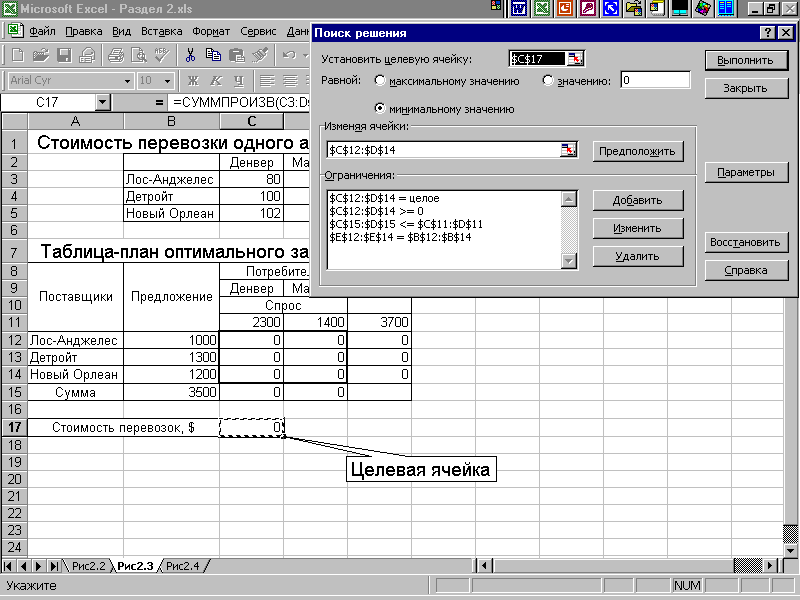
Task: Run the spelling check icon
Action: (162, 55)
